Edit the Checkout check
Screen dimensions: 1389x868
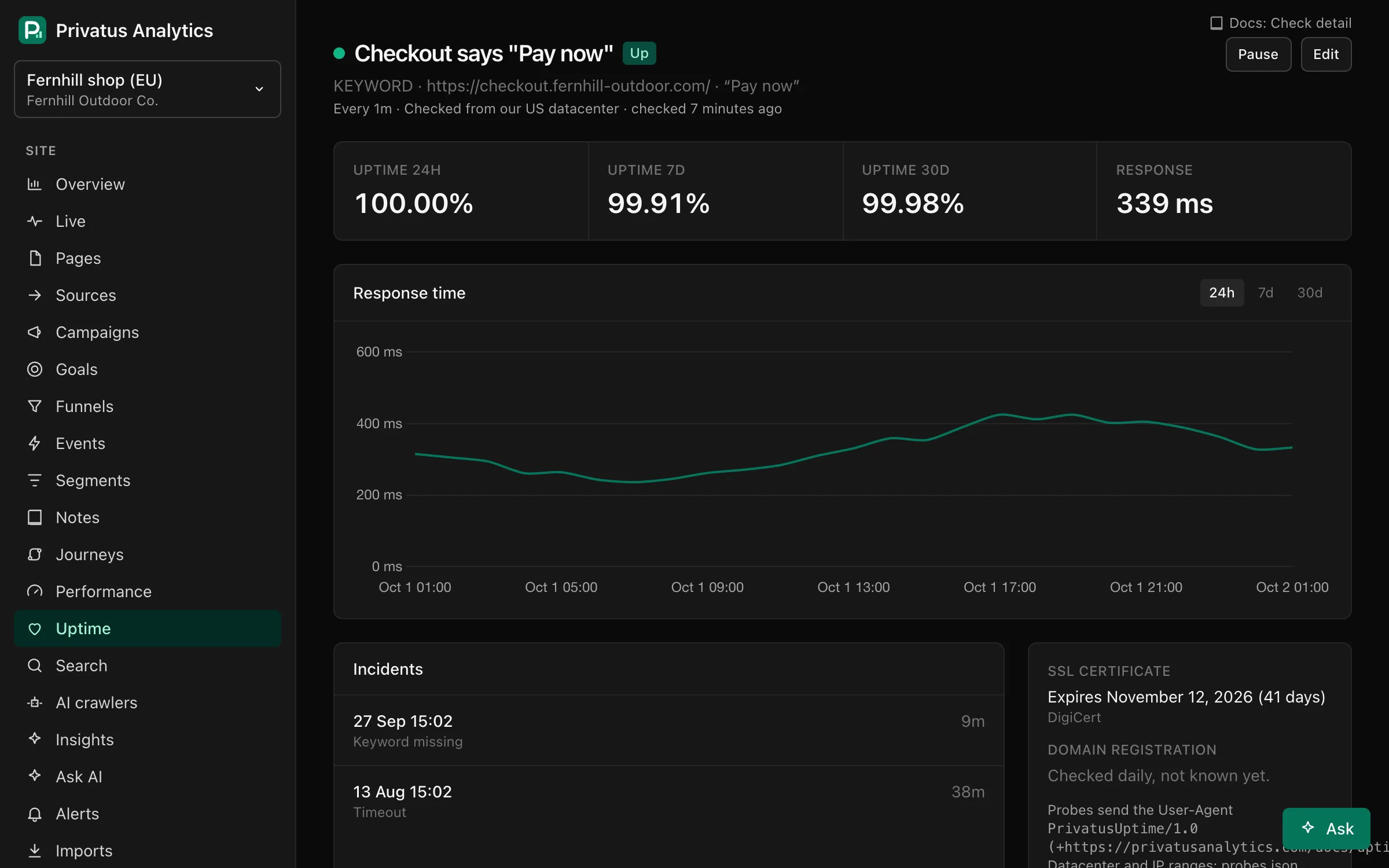[x=1326, y=54]
